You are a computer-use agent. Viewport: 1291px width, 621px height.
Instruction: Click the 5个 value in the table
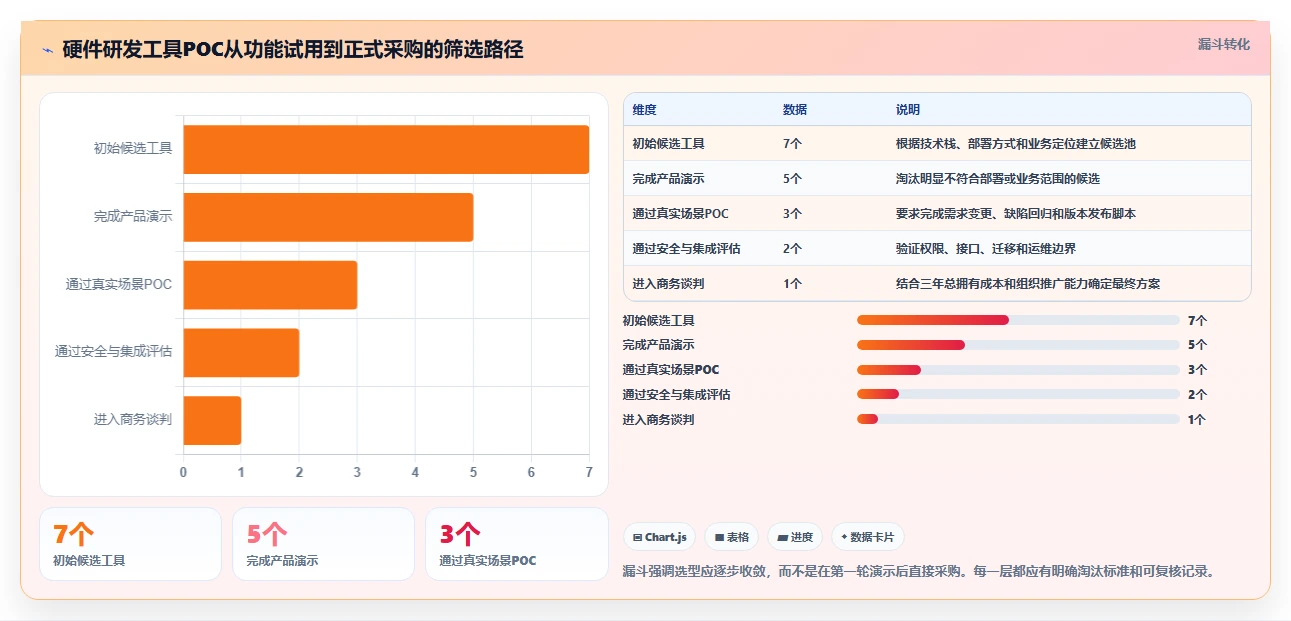793,179
